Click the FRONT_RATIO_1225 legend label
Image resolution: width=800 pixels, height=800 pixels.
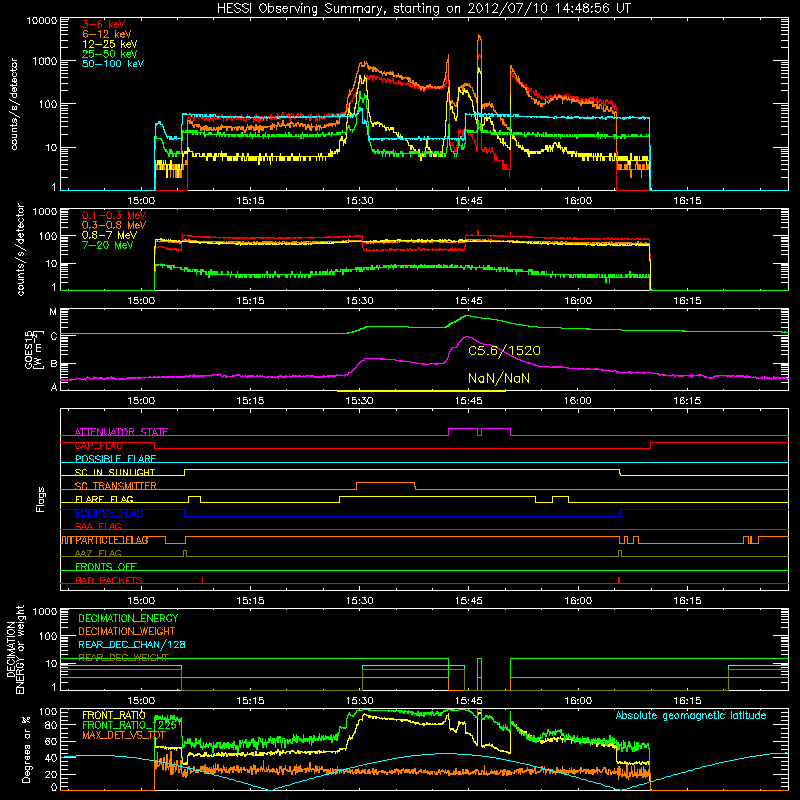(x=130, y=725)
